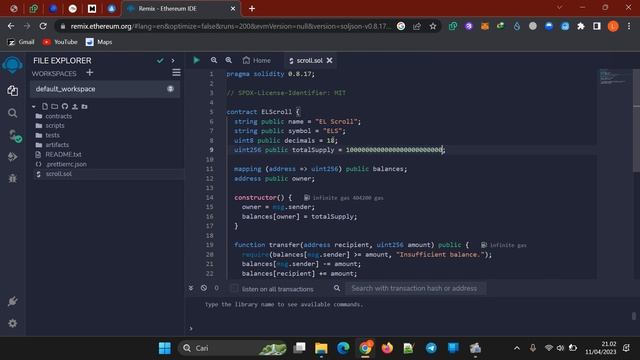The image size is (640, 360).
Task: Bookmark this page with star icon
Action: pos(433,26)
